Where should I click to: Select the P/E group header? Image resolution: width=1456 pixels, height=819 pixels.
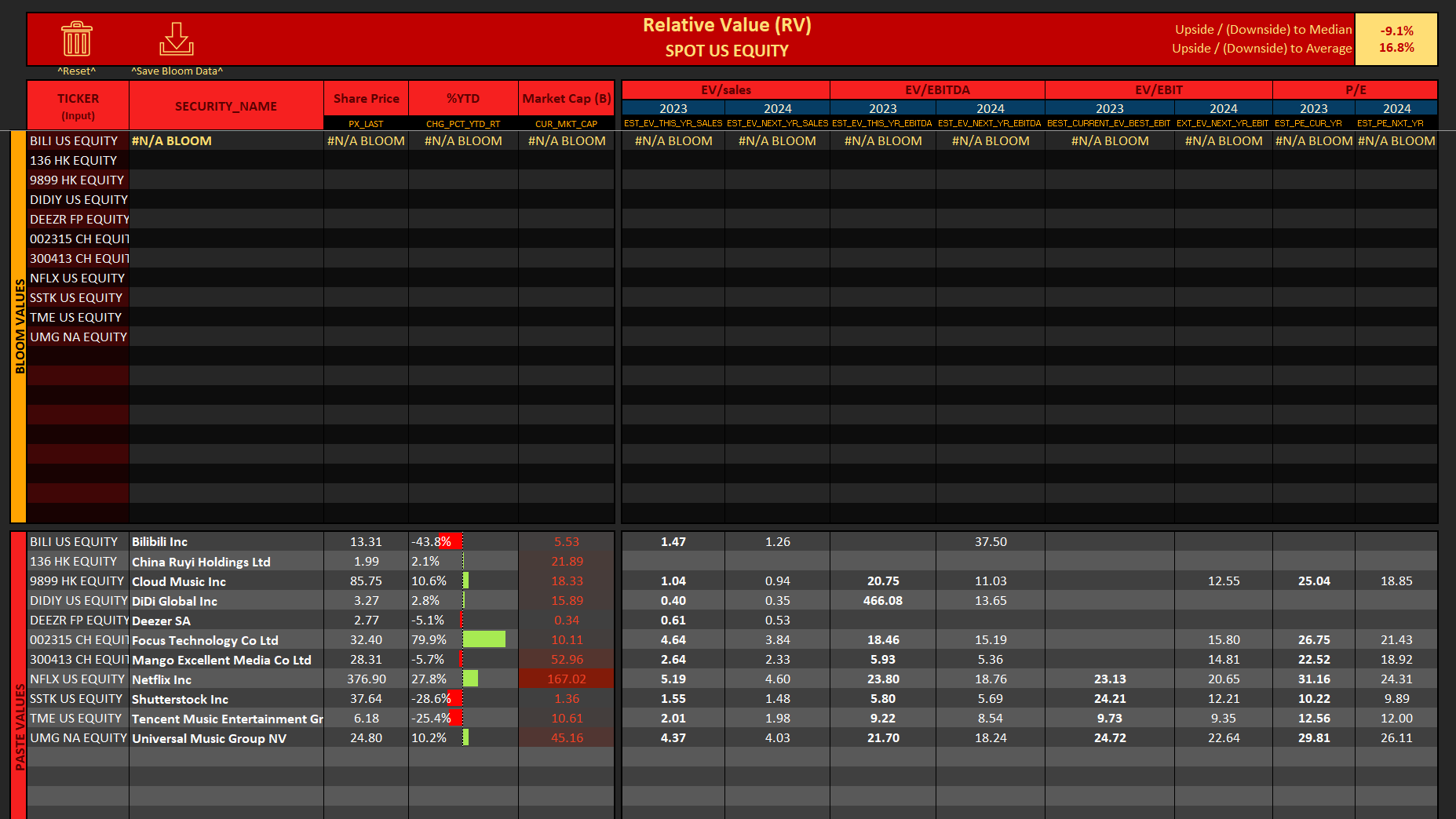pyautogui.click(x=1356, y=90)
